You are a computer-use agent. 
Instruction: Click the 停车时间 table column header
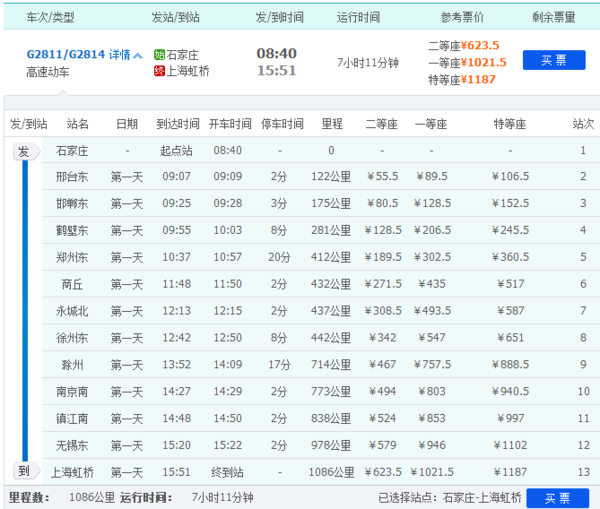click(x=282, y=124)
